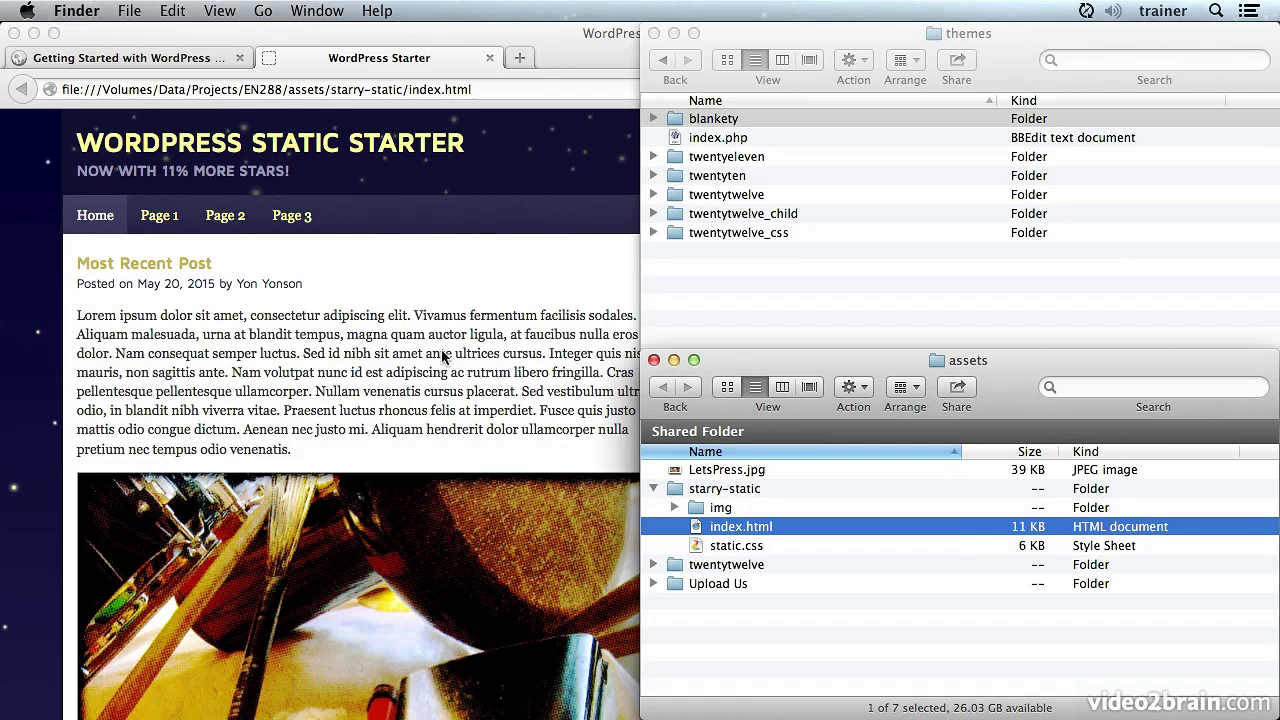The height and width of the screenshot is (720, 1280).
Task: Select index.php file row
Action: click(960, 137)
